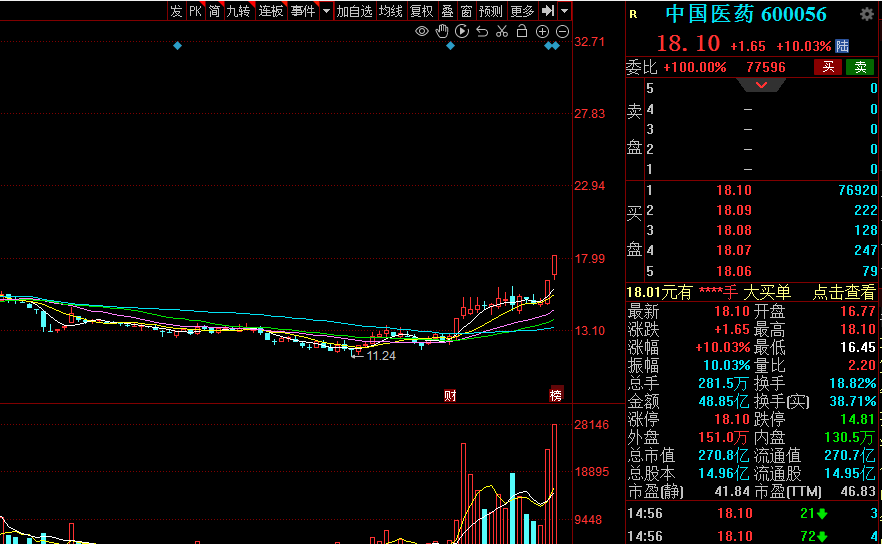The height and width of the screenshot is (544, 882).
Task: Click the arrow-to-bar collapse panel icon
Action: point(548,11)
